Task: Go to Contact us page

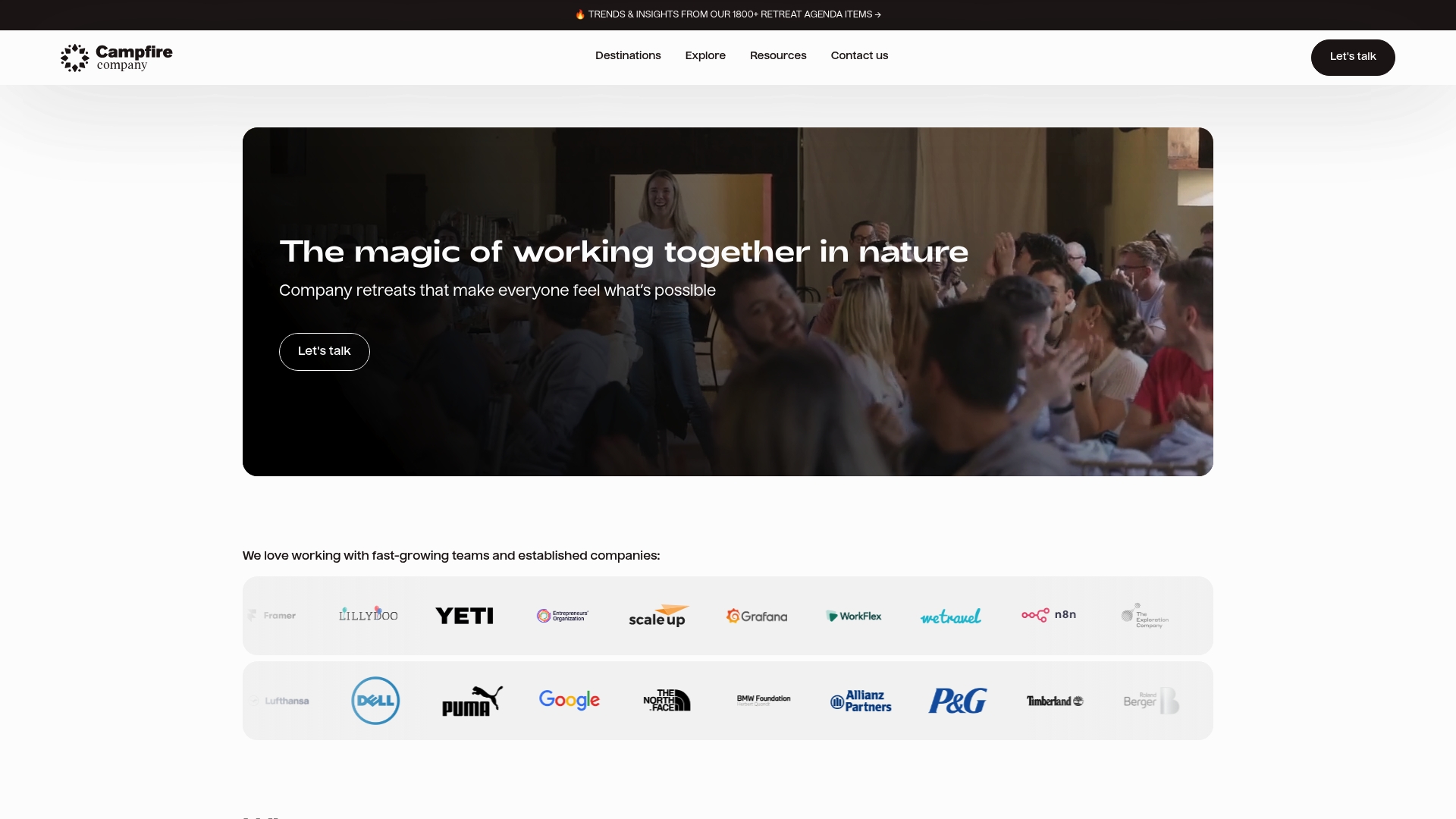Action: point(859,56)
